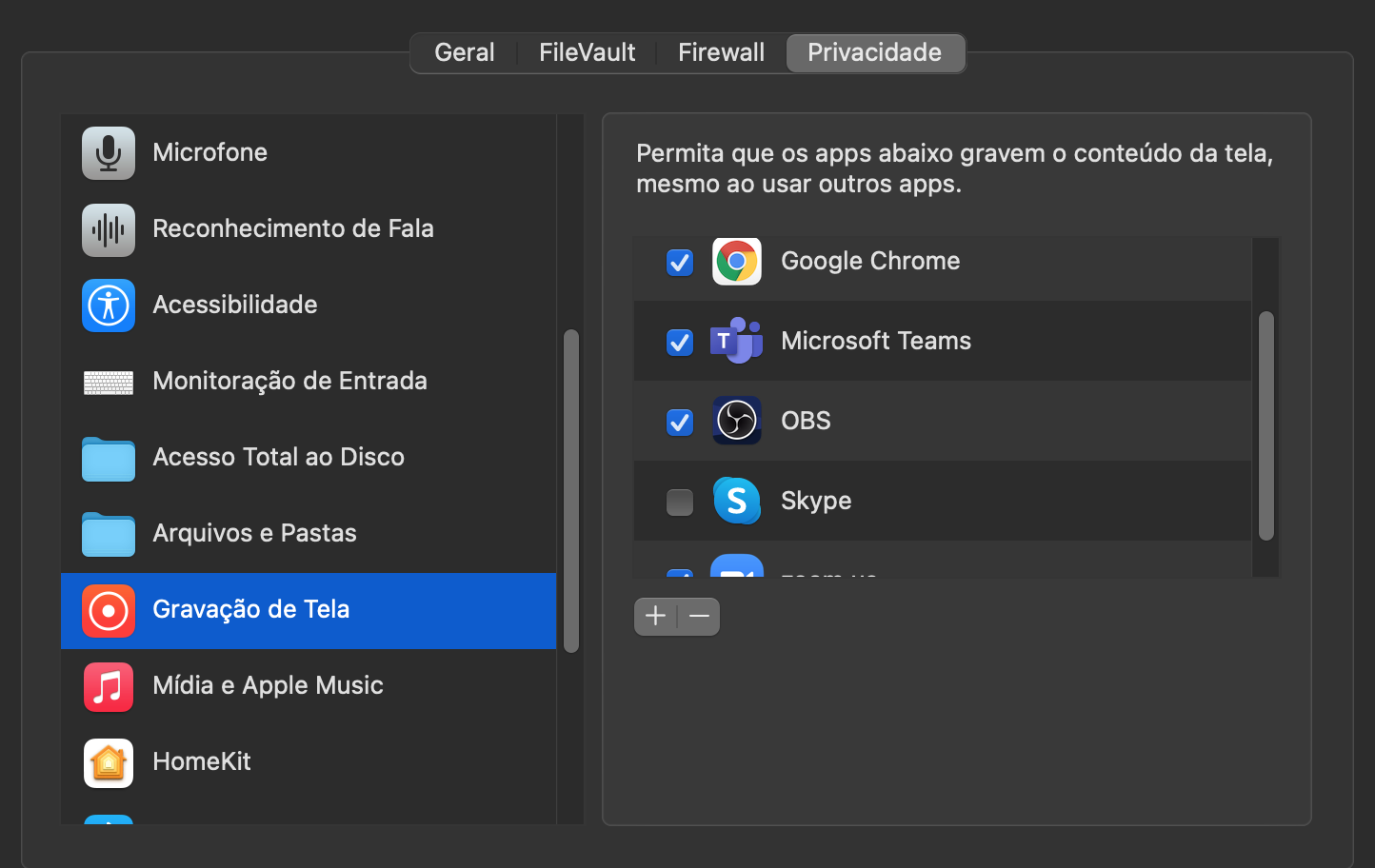This screenshot has height=868, width=1375.
Task: Open the HomeKit house icon
Action: 109,762
